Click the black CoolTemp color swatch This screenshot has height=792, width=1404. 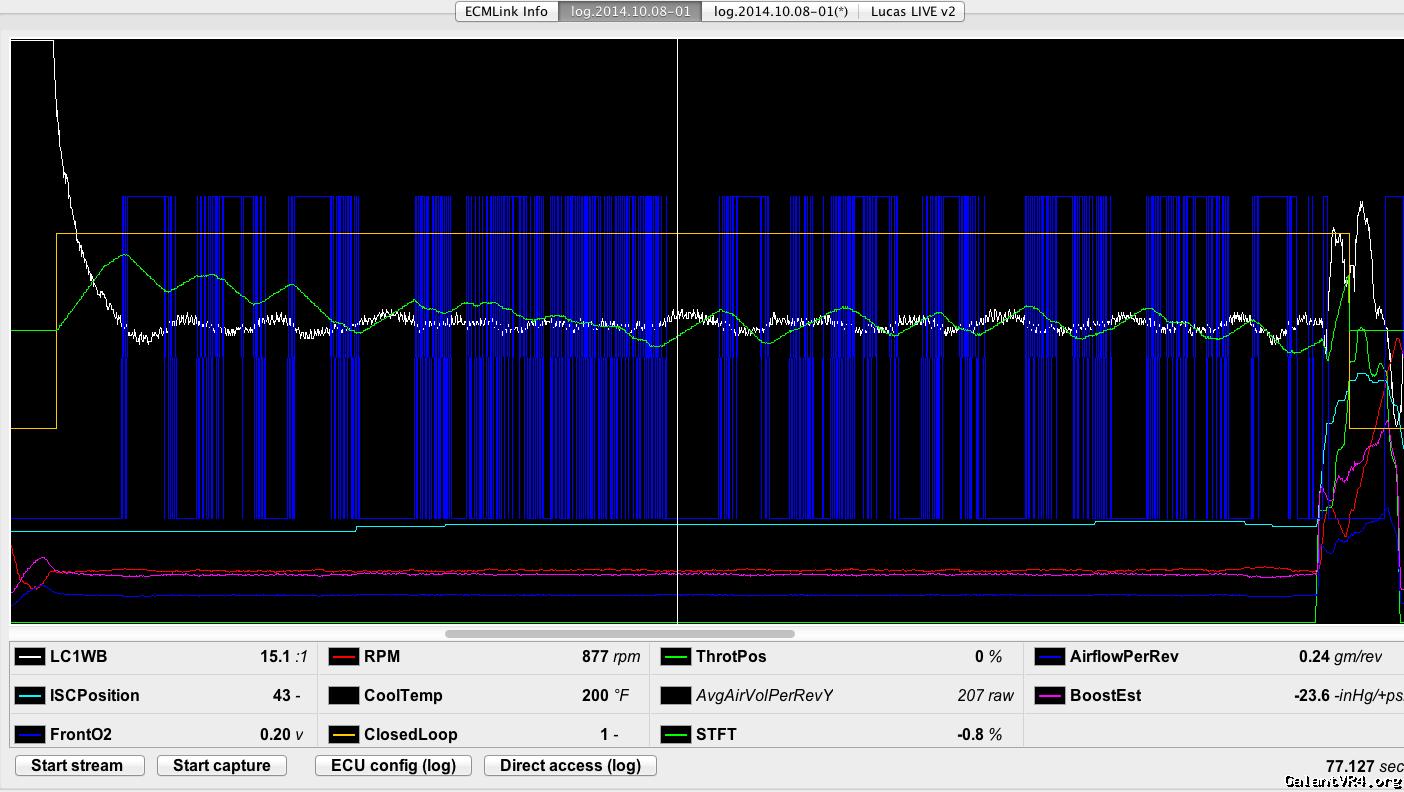(344, 696)
